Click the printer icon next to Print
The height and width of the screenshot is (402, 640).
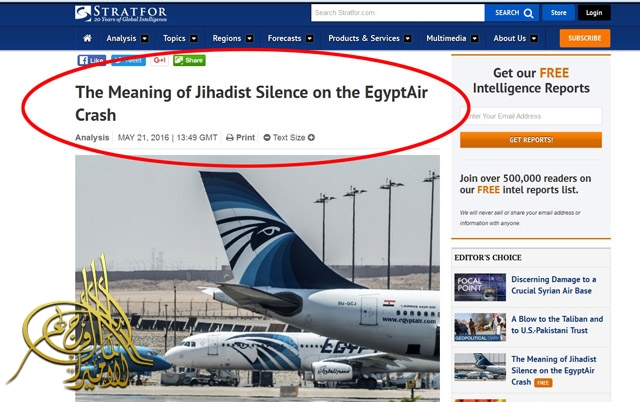(230, 138)
